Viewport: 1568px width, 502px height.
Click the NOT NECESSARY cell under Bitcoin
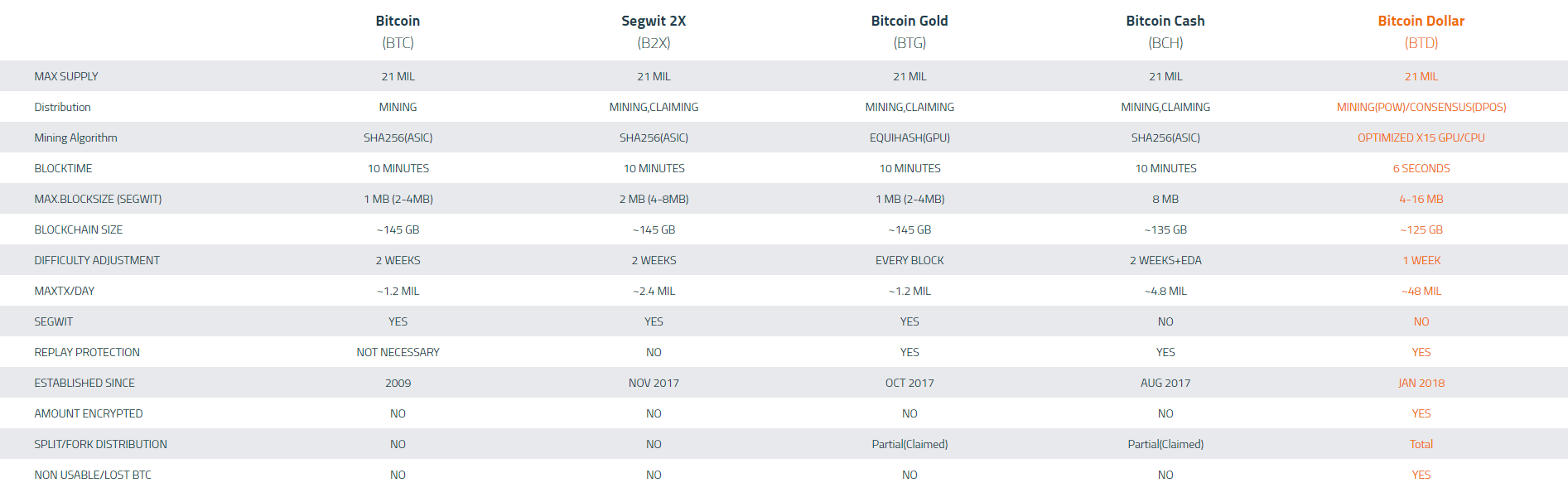398,352
